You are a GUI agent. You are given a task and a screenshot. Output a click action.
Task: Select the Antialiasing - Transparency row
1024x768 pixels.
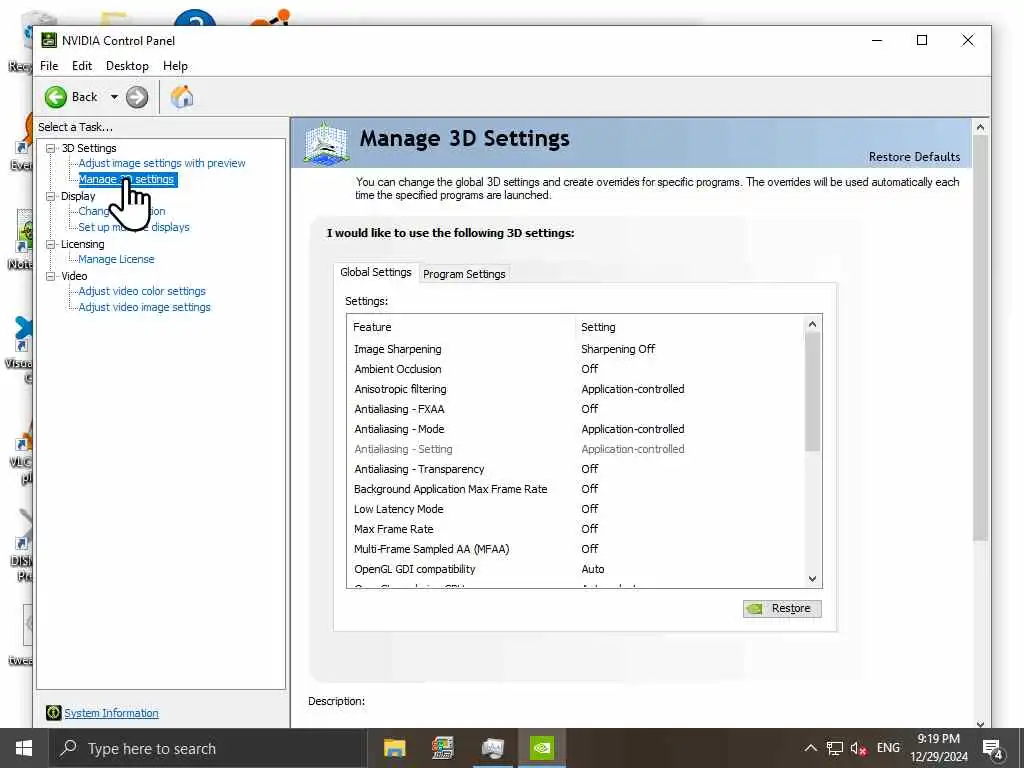coord(576,469)
